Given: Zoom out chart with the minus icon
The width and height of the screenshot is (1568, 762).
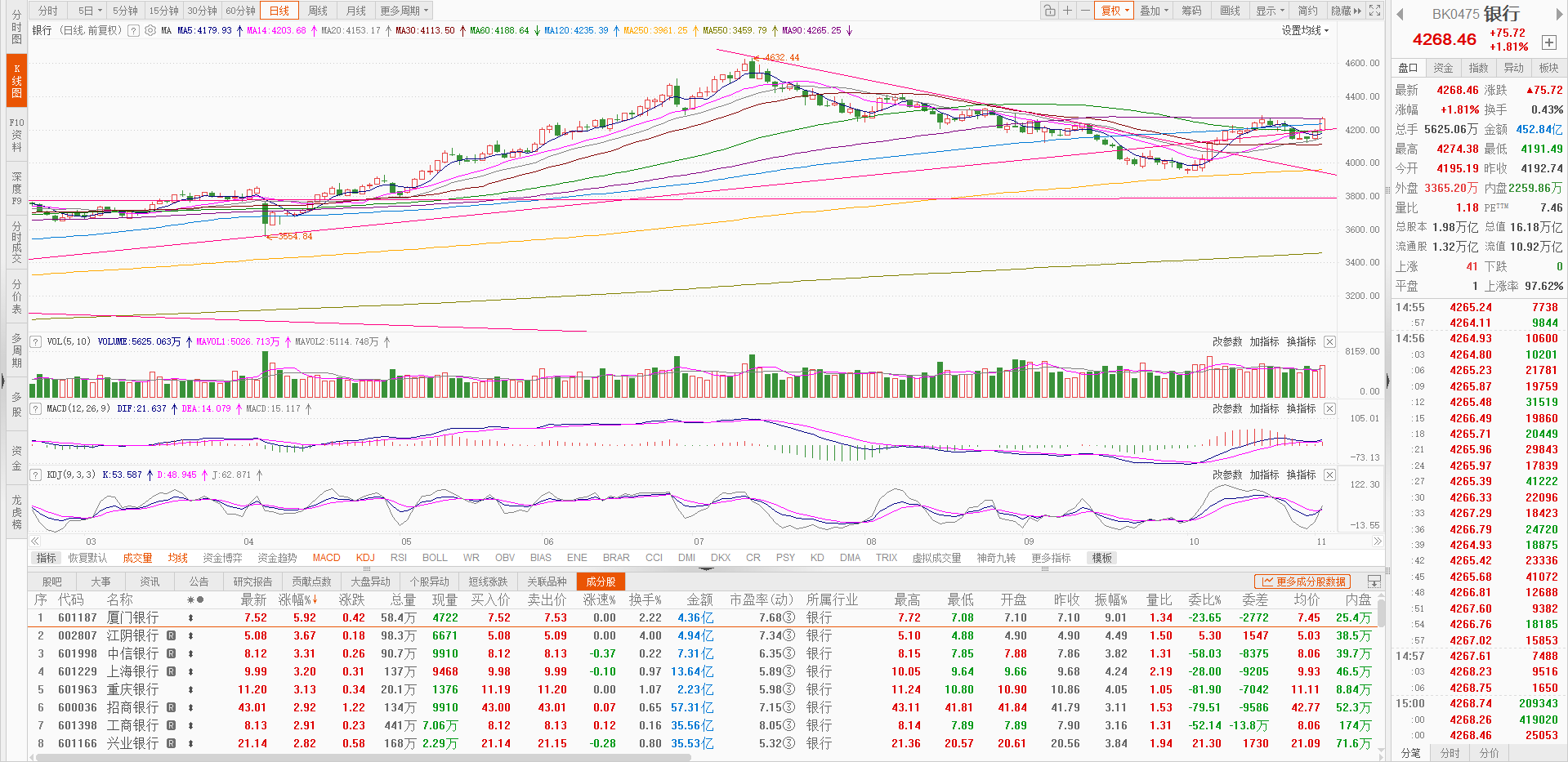Looking at the screenshot, I should (1084, 11).
